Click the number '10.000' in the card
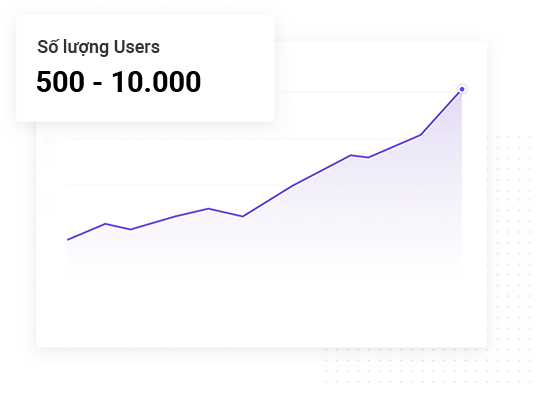The width and height of the screenshot is (540, 400). tap(156, 82)
